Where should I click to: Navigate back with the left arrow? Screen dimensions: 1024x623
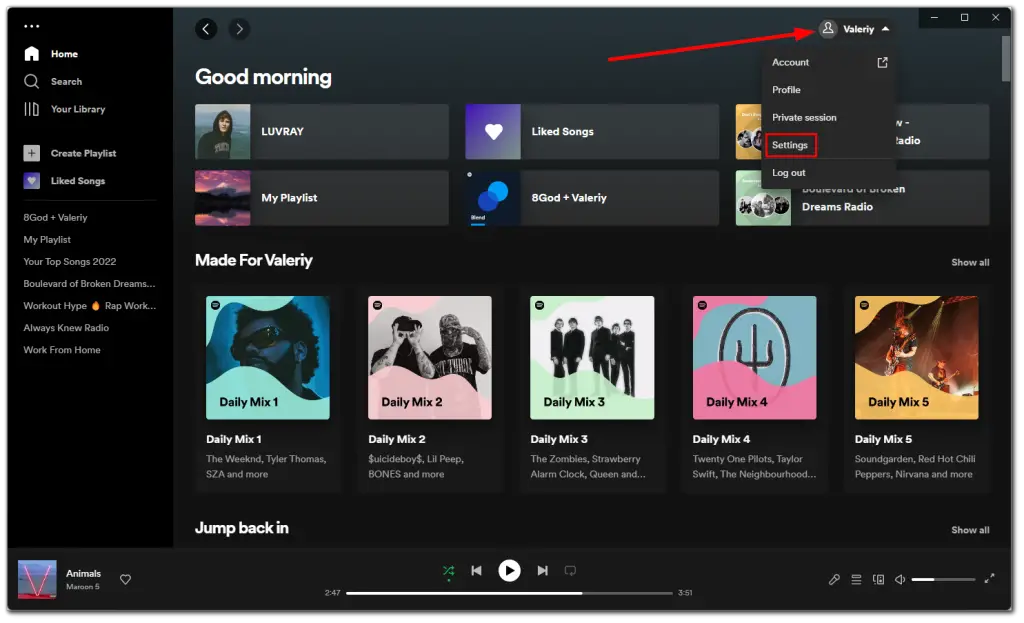(206, 28)
